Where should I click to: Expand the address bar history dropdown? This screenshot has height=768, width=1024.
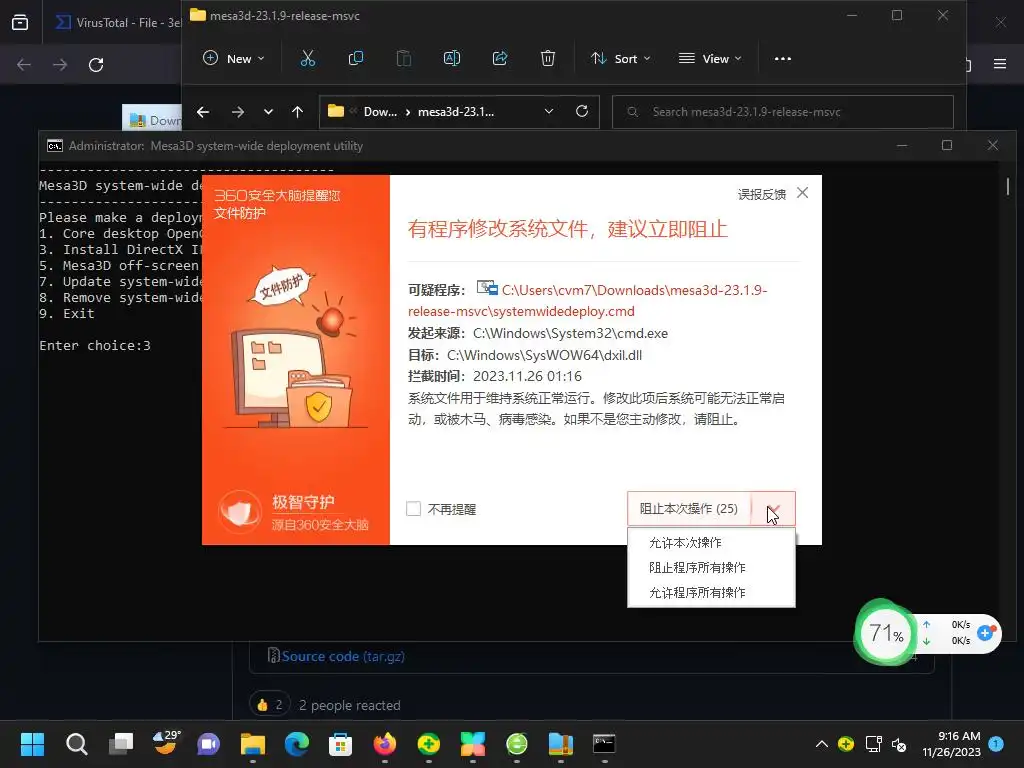(x=549, y=111)
